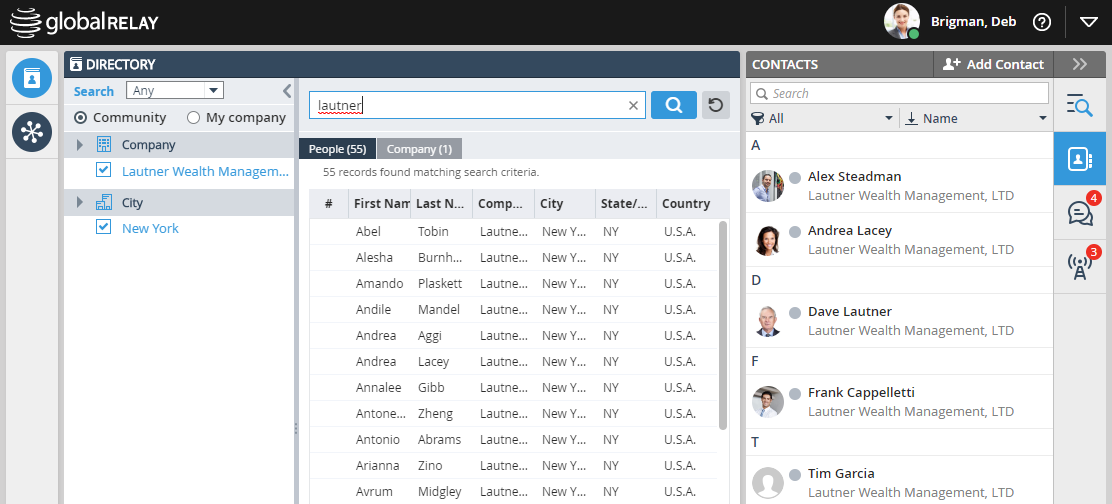This screenshot has height=504, width=1112.
Task: Select the My company radio button
Action: 194,117
